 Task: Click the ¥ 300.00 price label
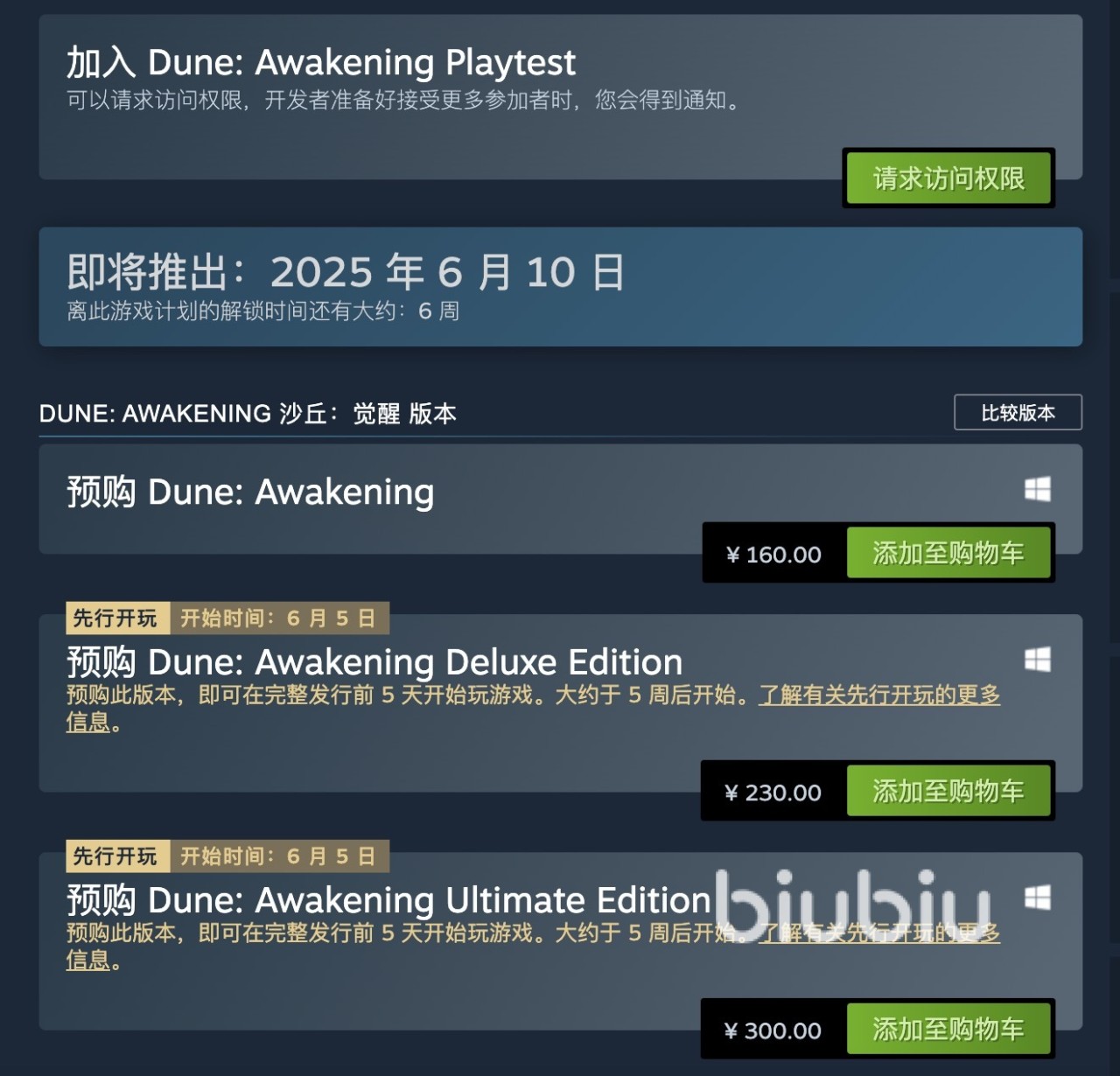pyautogui.click(x=773, y=1031)
